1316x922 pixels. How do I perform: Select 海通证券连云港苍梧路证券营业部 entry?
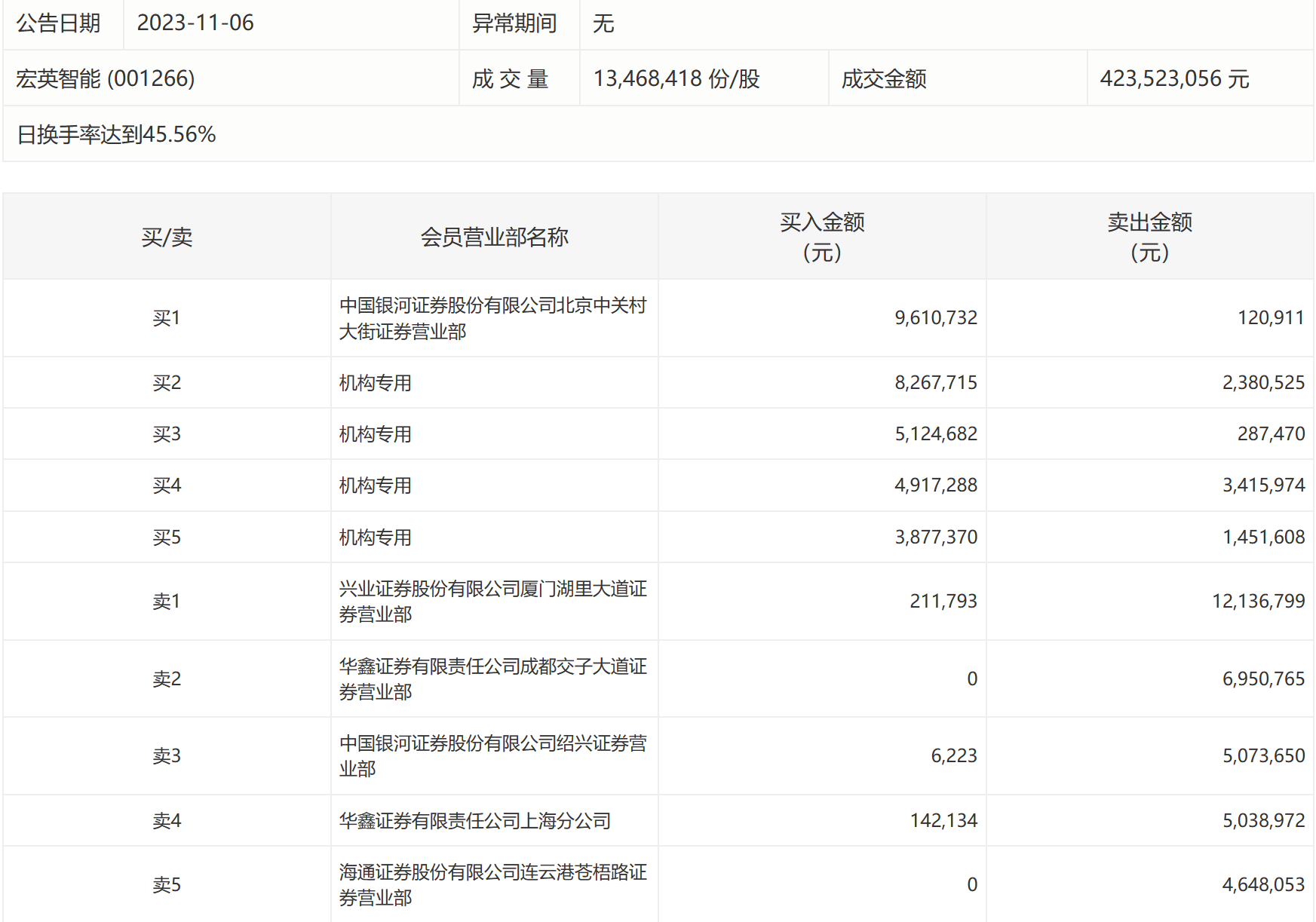[492, 885]
